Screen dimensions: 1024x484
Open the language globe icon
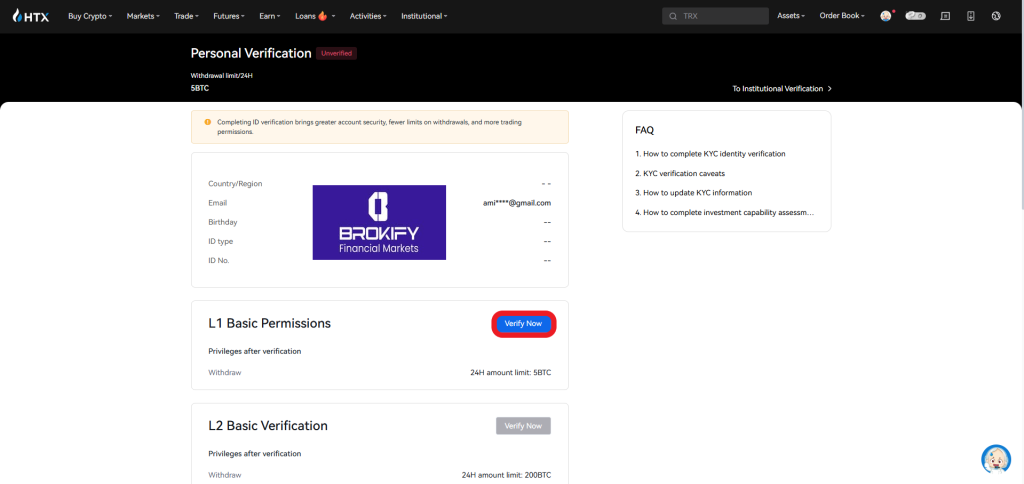(996, 16)
